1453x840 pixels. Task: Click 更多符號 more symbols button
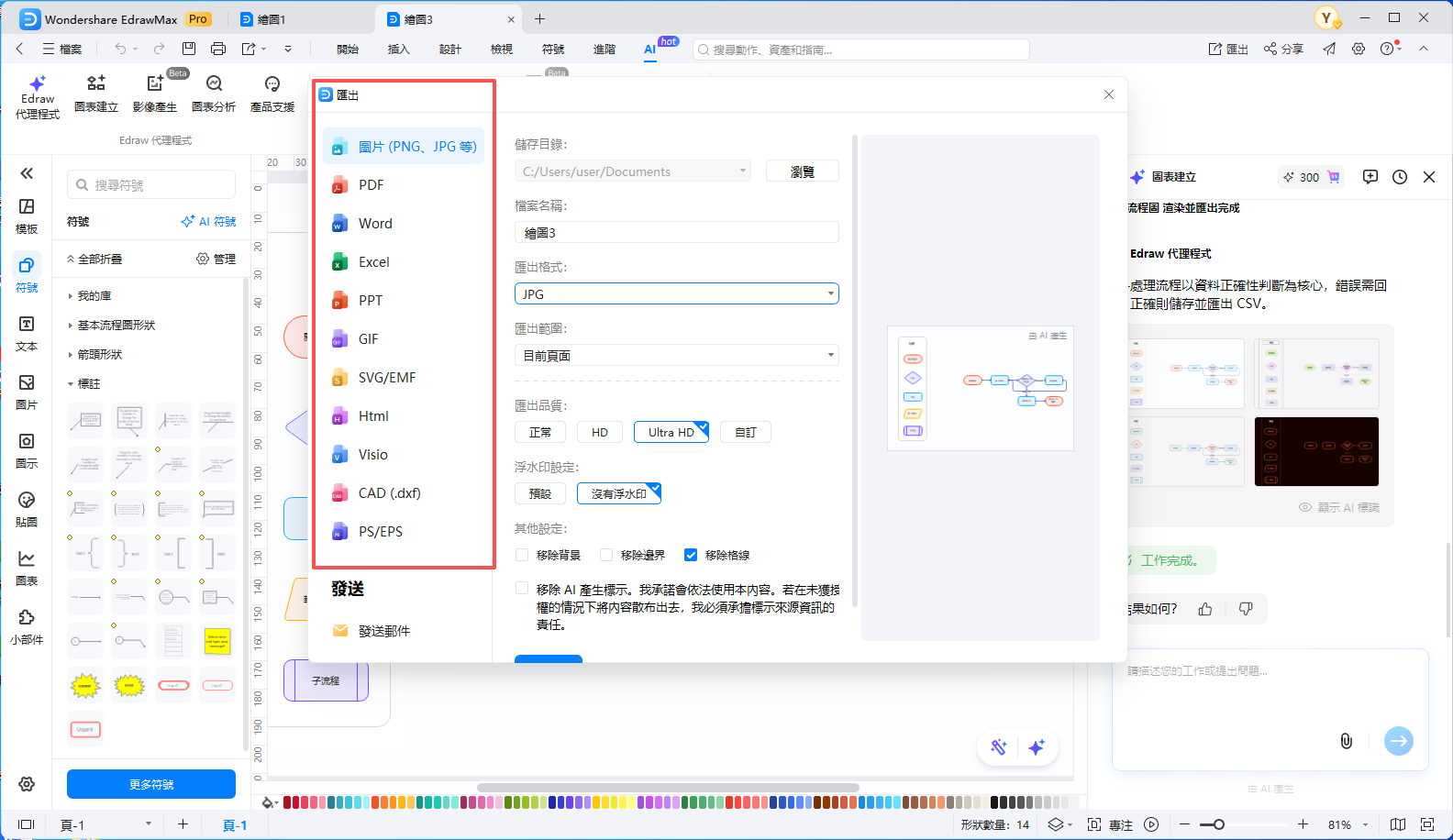[x=151, y=784]
